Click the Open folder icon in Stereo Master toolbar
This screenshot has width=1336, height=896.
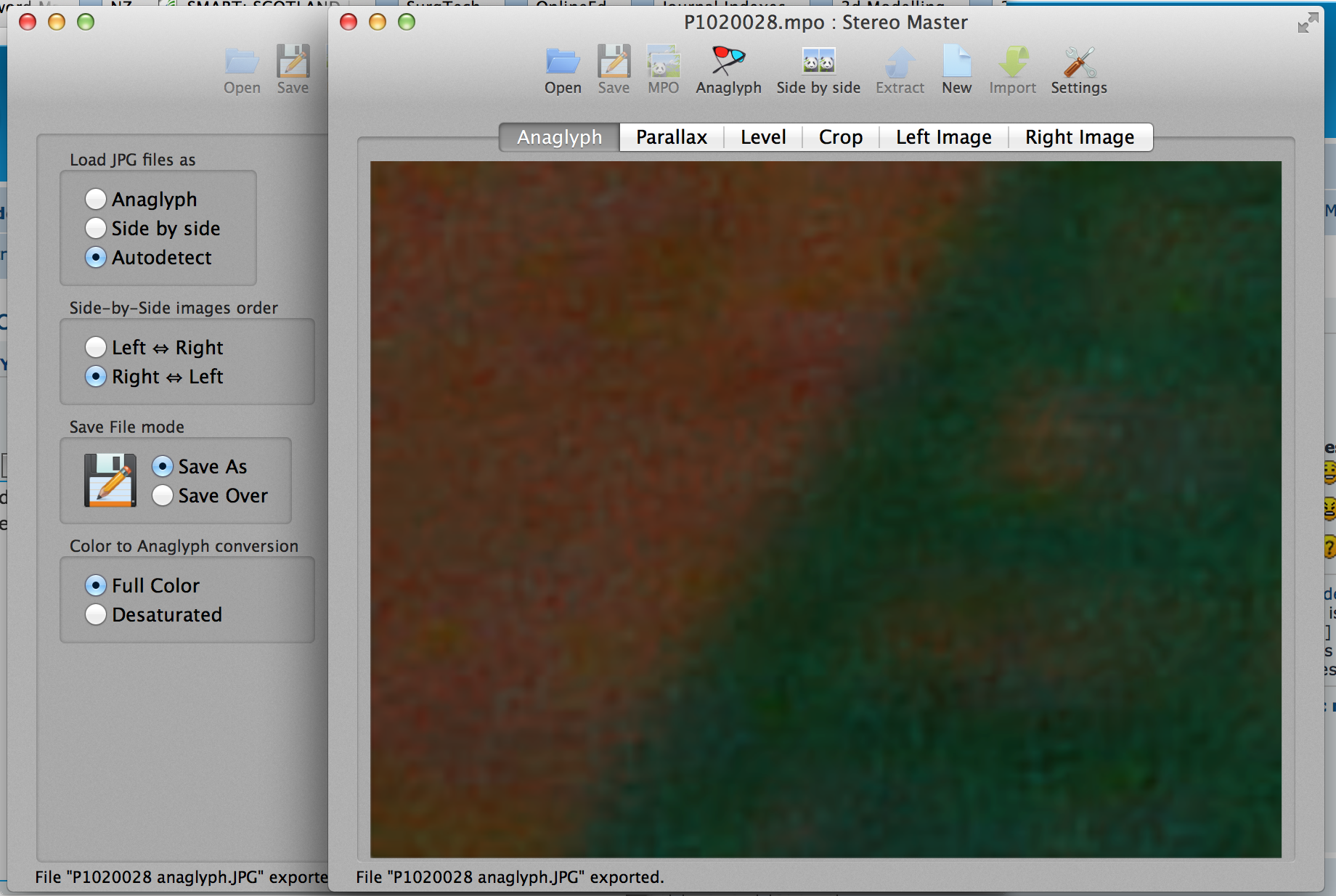[563, 63]
